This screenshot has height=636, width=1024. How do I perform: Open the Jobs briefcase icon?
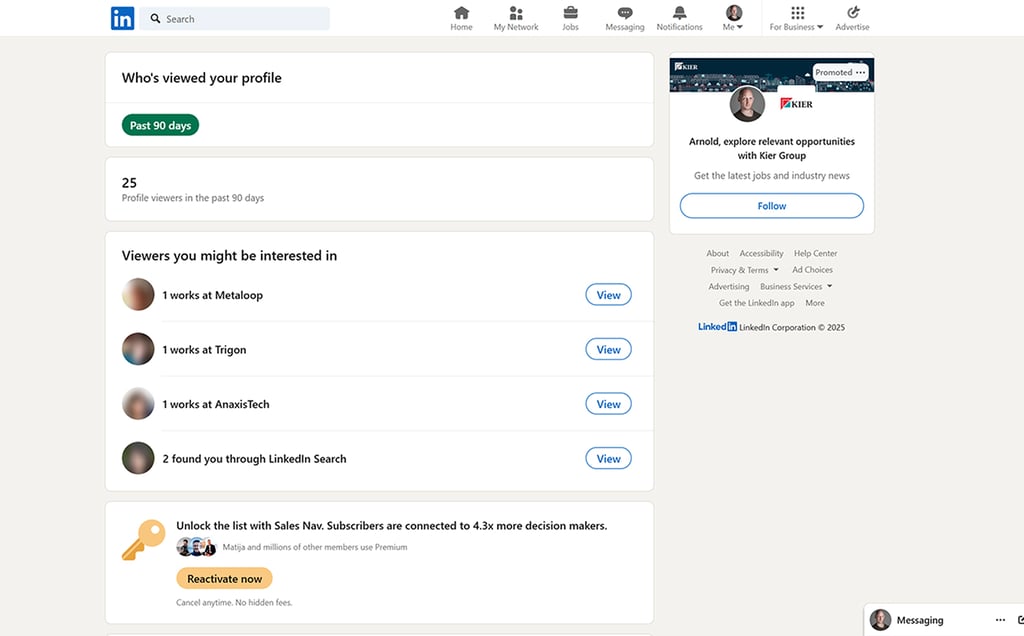click(570, 13)
